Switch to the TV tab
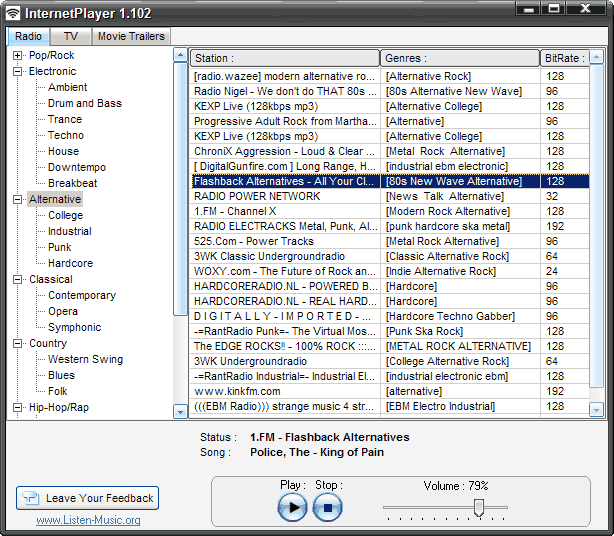The width and height of the screenshot is (614, 536). coord(70,36)
